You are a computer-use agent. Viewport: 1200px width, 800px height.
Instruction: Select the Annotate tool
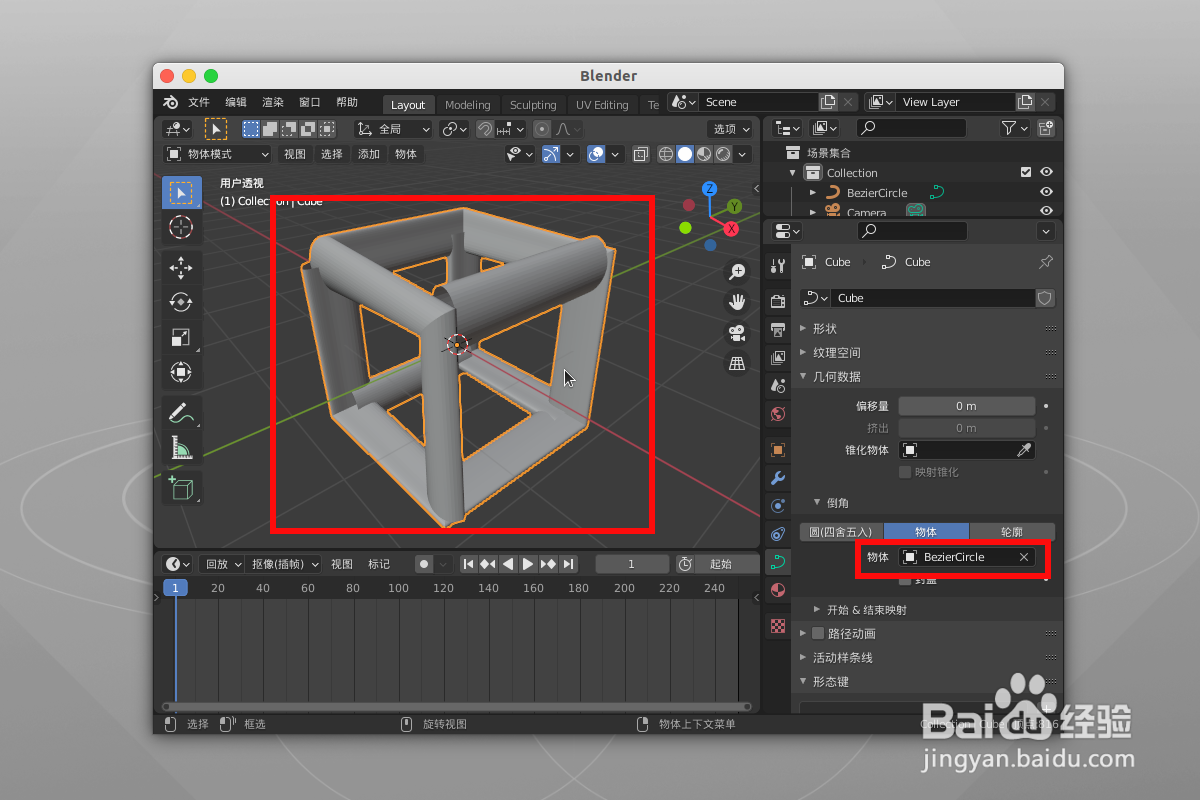click(x=181, y=411)
